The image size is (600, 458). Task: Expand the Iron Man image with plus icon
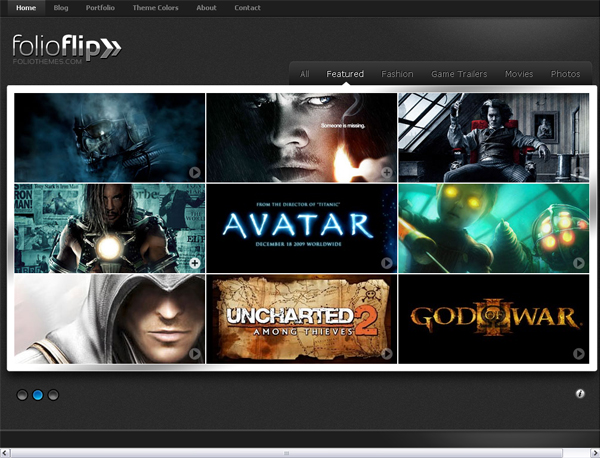pyautogui.click(x=195, y=263)
